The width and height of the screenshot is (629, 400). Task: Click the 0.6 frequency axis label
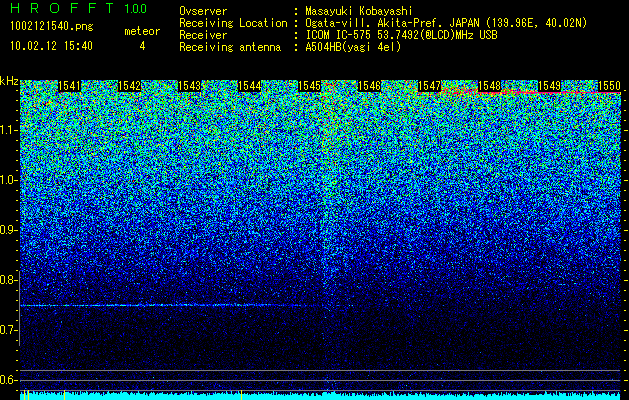click(x=8, y=380)
